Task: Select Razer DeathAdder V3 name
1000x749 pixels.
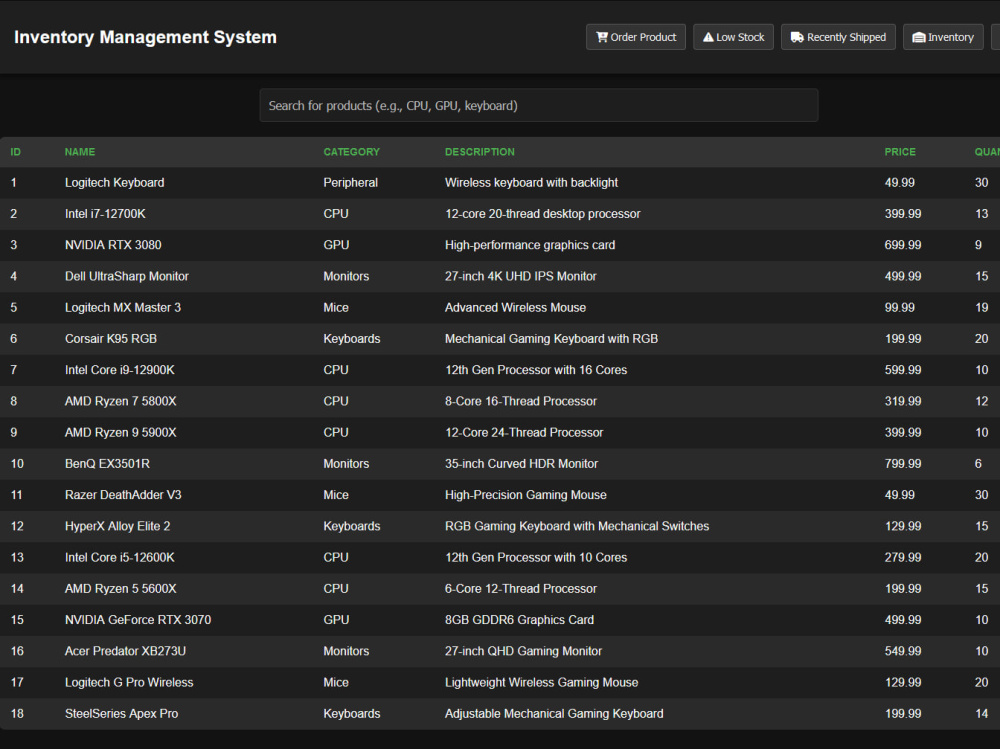Action: pos(123,495)
